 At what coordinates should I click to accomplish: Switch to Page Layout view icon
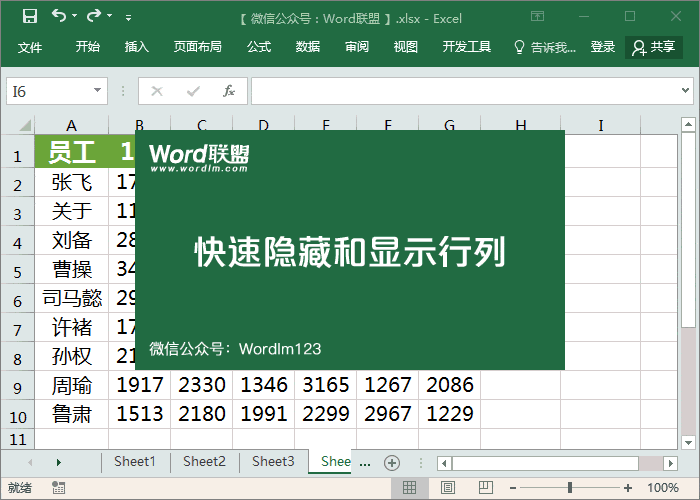pos(448,488)
